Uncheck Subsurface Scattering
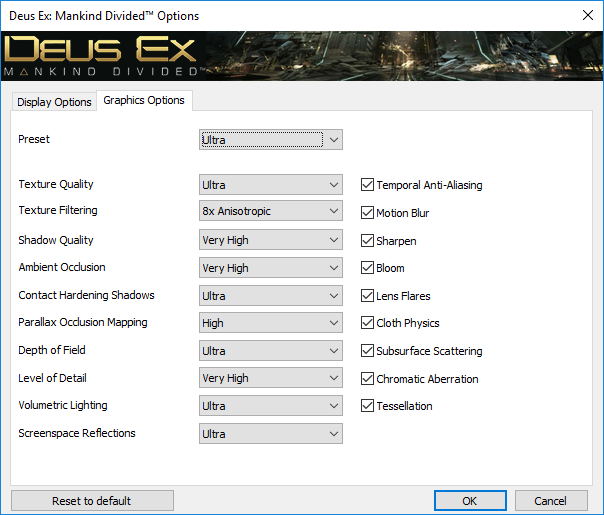The image size is (604, 515). [367, 351]
